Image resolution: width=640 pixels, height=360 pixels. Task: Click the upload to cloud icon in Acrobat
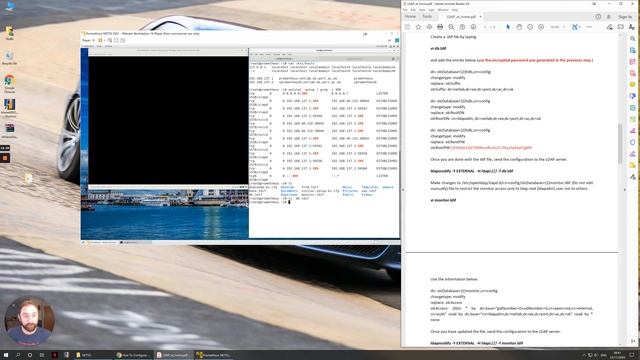[x=429, y=27]
